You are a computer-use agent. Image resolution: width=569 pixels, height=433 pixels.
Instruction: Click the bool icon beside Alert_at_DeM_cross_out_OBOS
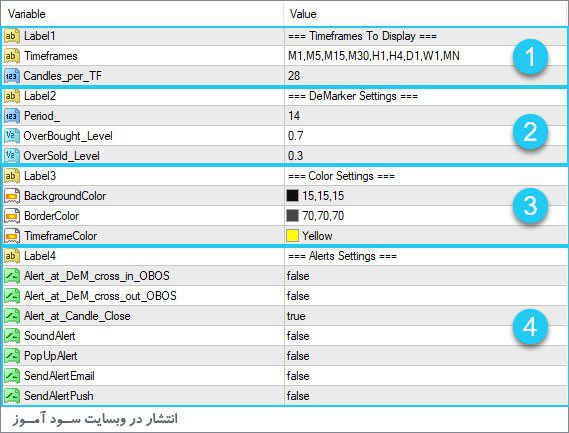[x=12, y=296]
